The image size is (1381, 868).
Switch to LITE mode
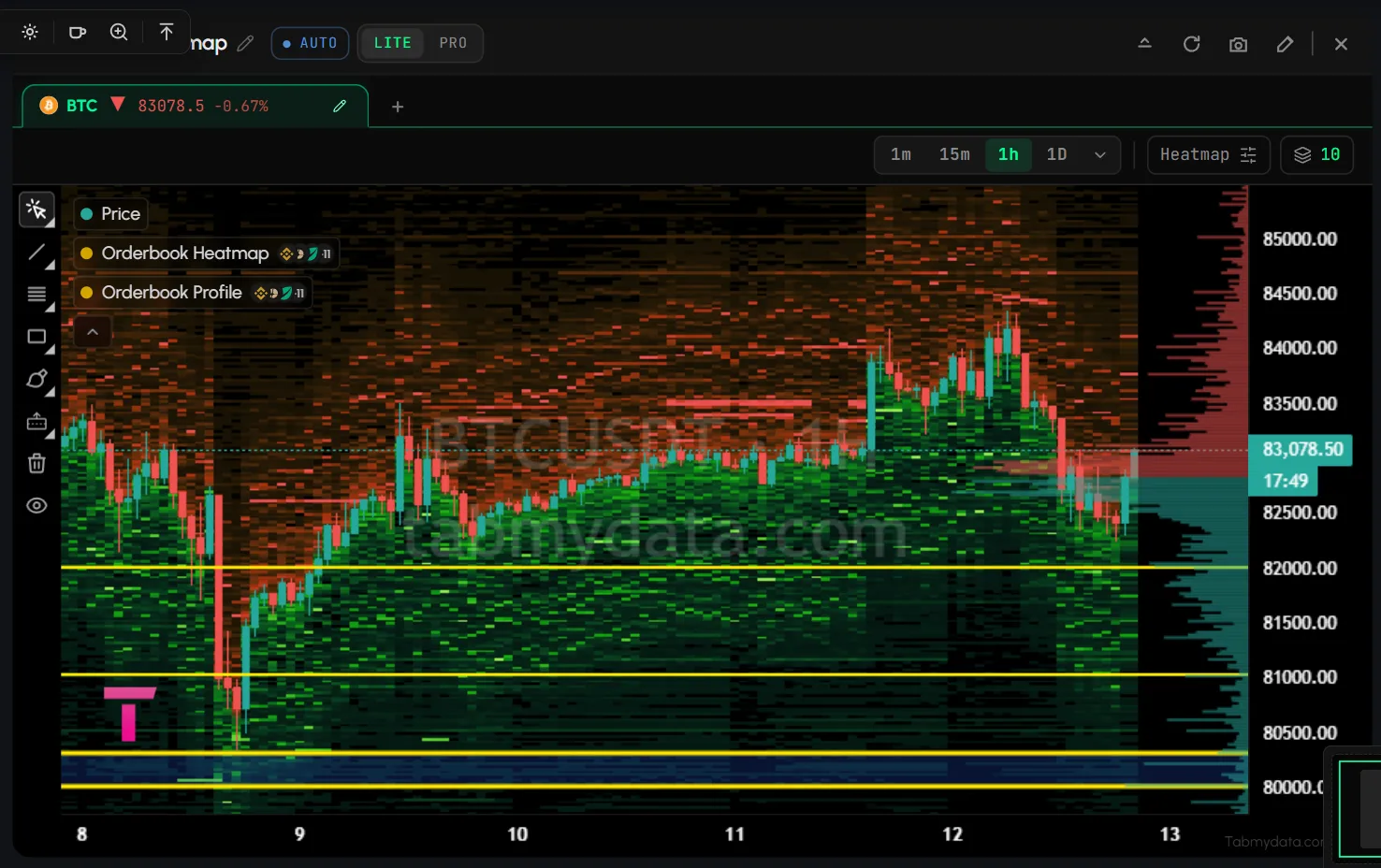coord(393,43)
